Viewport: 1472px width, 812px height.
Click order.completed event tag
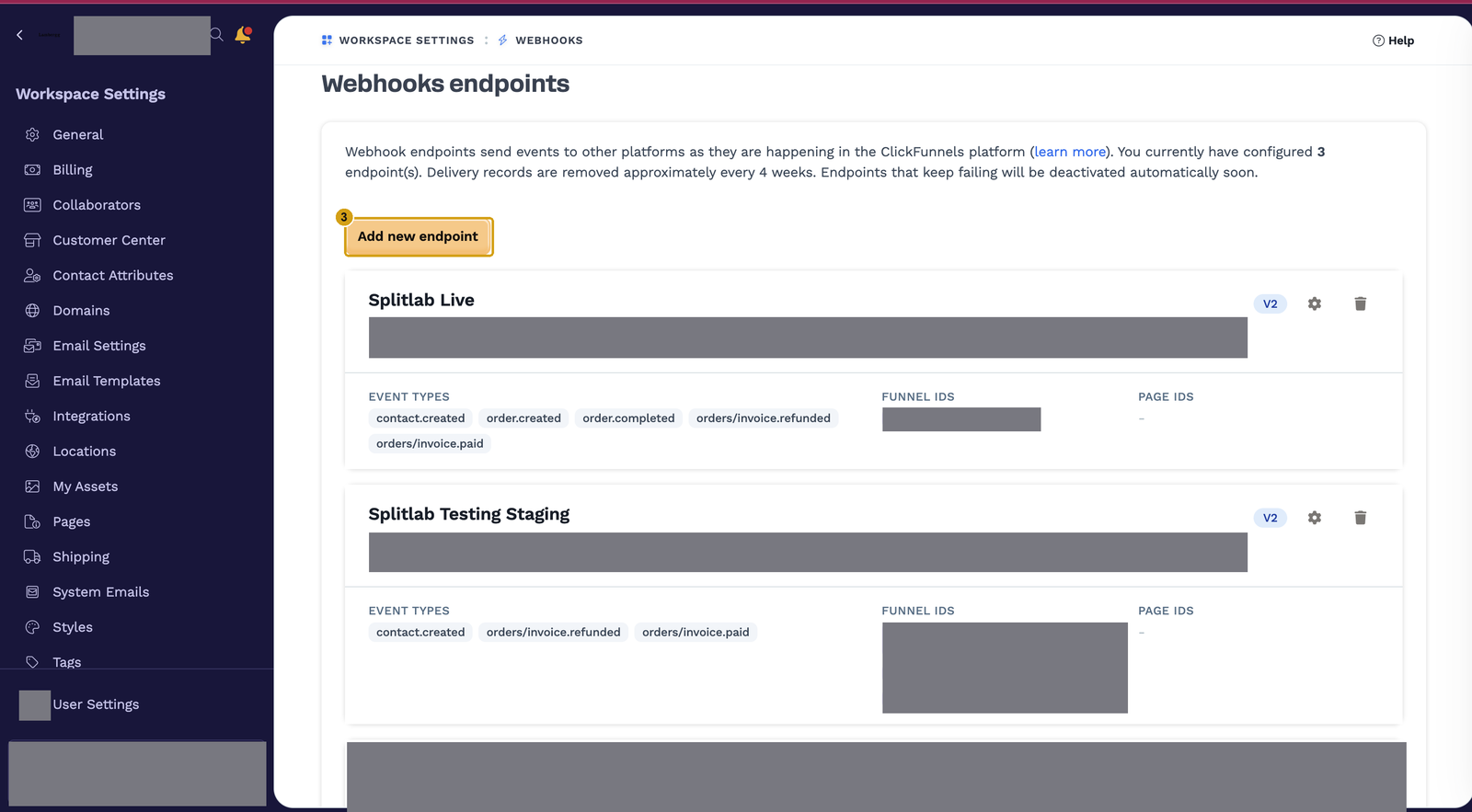[x=628, y=418]
